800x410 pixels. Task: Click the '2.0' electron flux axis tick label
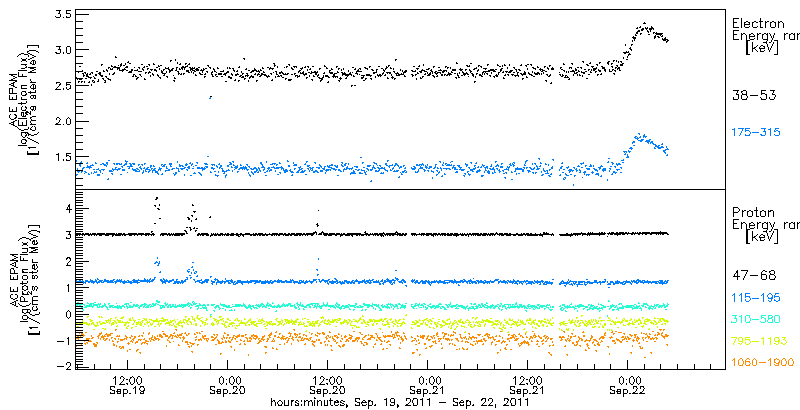coord(63,121)
